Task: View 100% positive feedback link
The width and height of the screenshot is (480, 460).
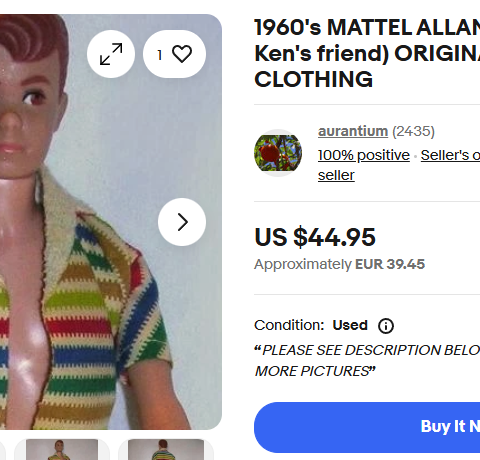Action: [x=364, y=155]
